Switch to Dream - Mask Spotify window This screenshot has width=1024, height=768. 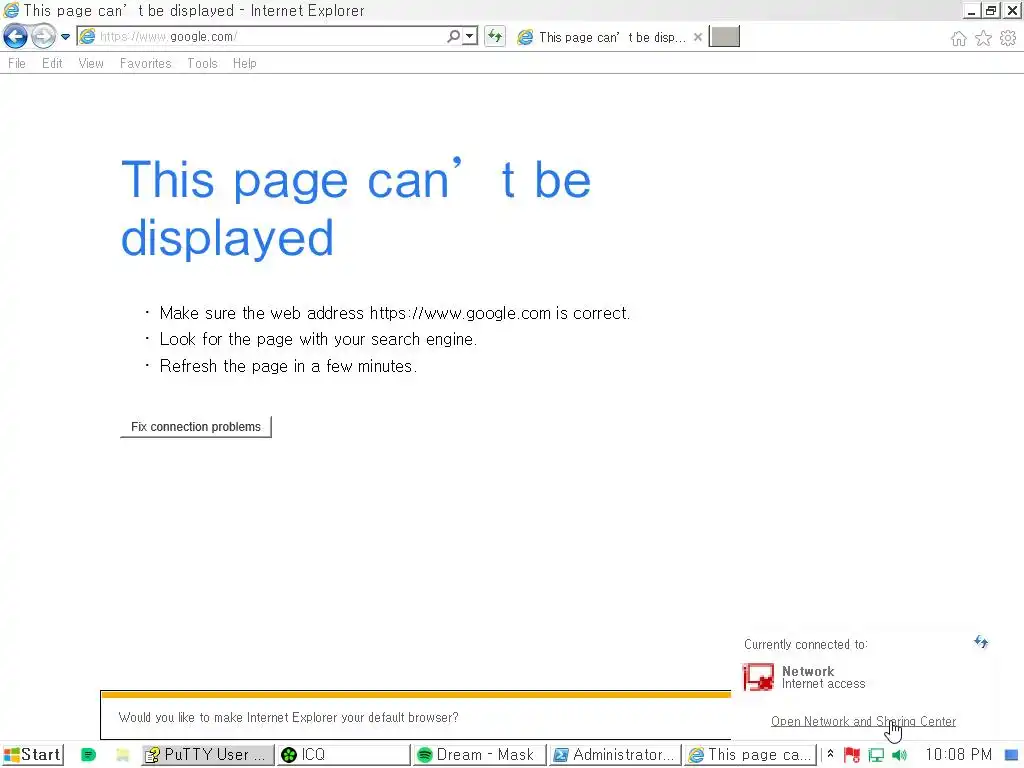tap(479, 754)
